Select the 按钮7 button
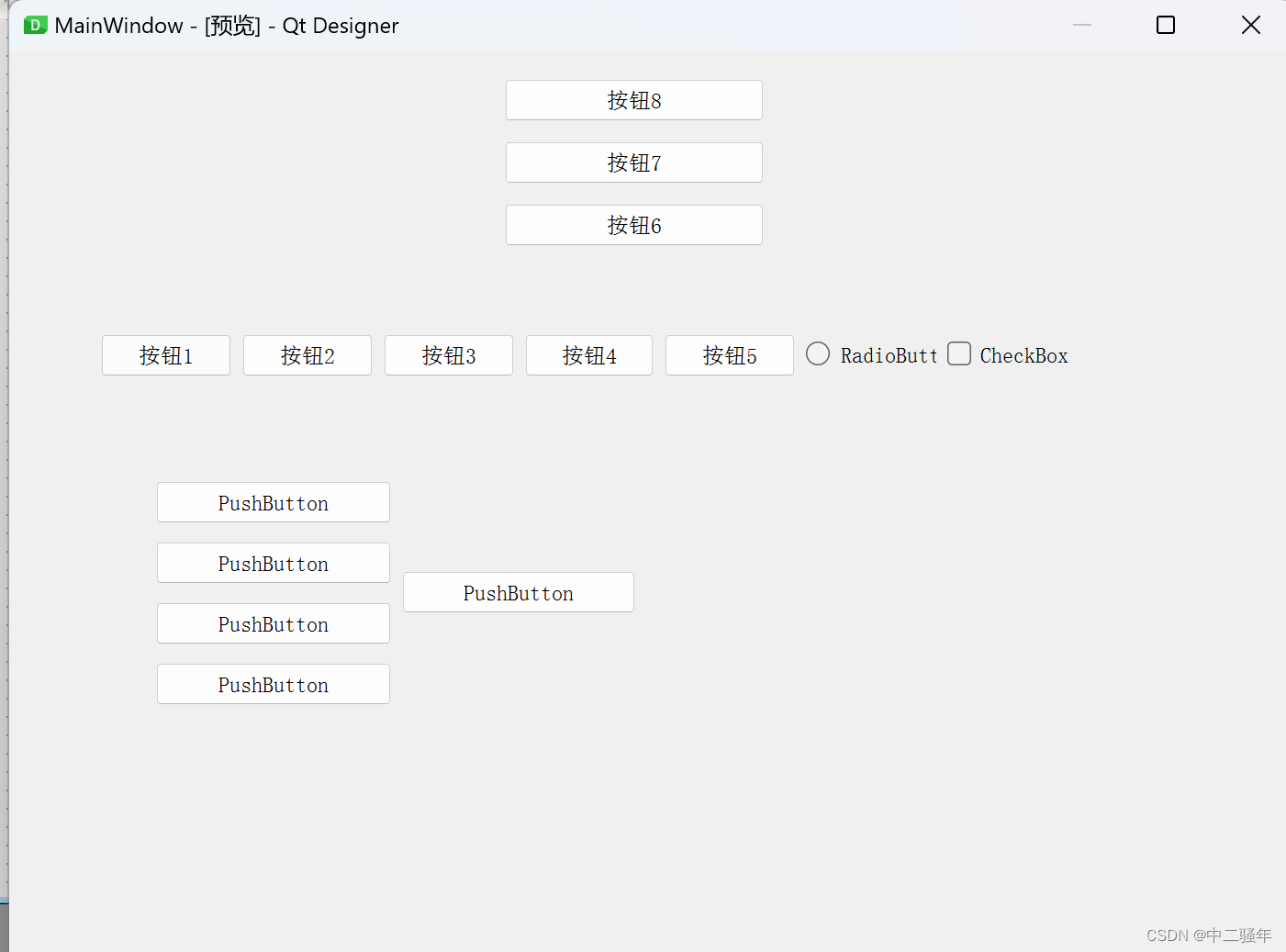The image size is (1286, 952). coord(634,162)
